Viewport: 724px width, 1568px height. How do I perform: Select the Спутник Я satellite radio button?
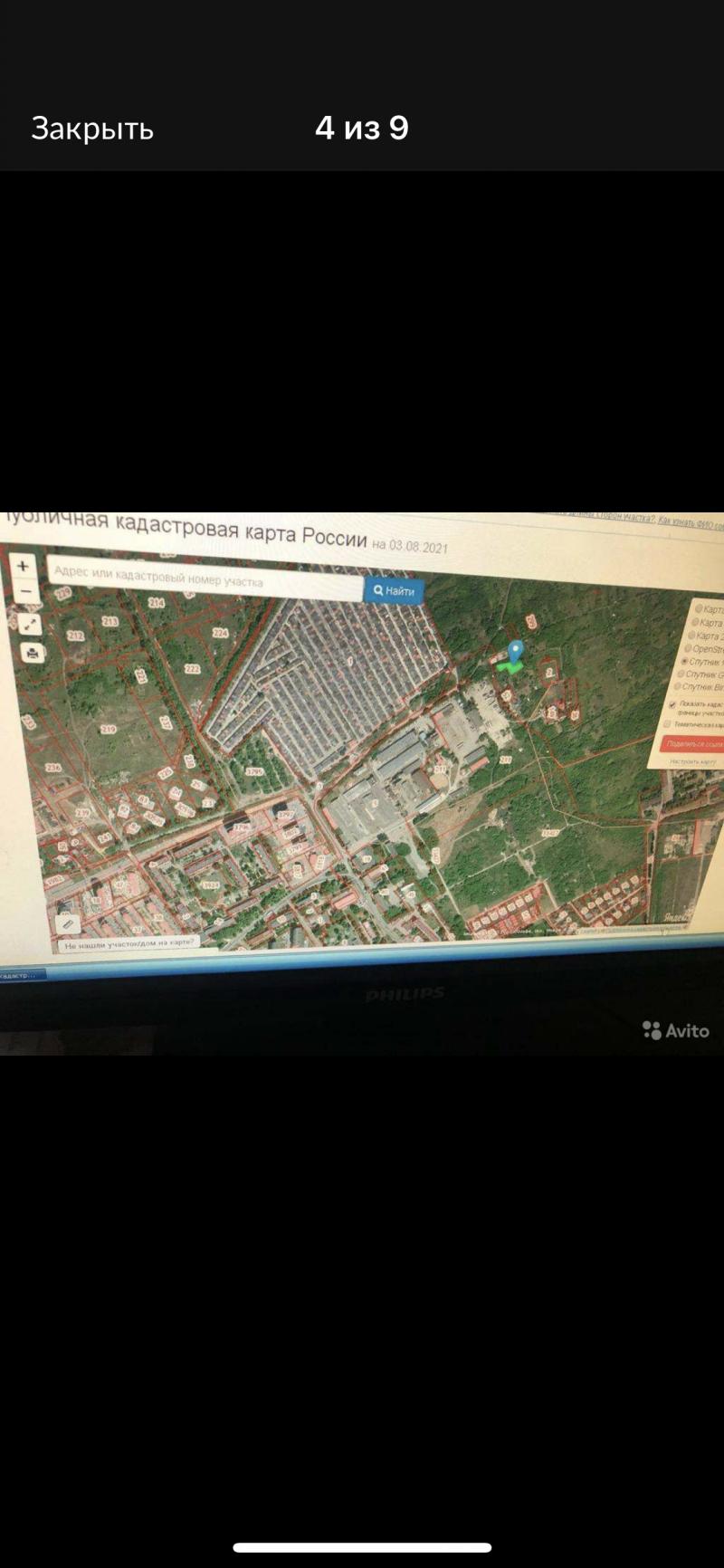(685, 661)
